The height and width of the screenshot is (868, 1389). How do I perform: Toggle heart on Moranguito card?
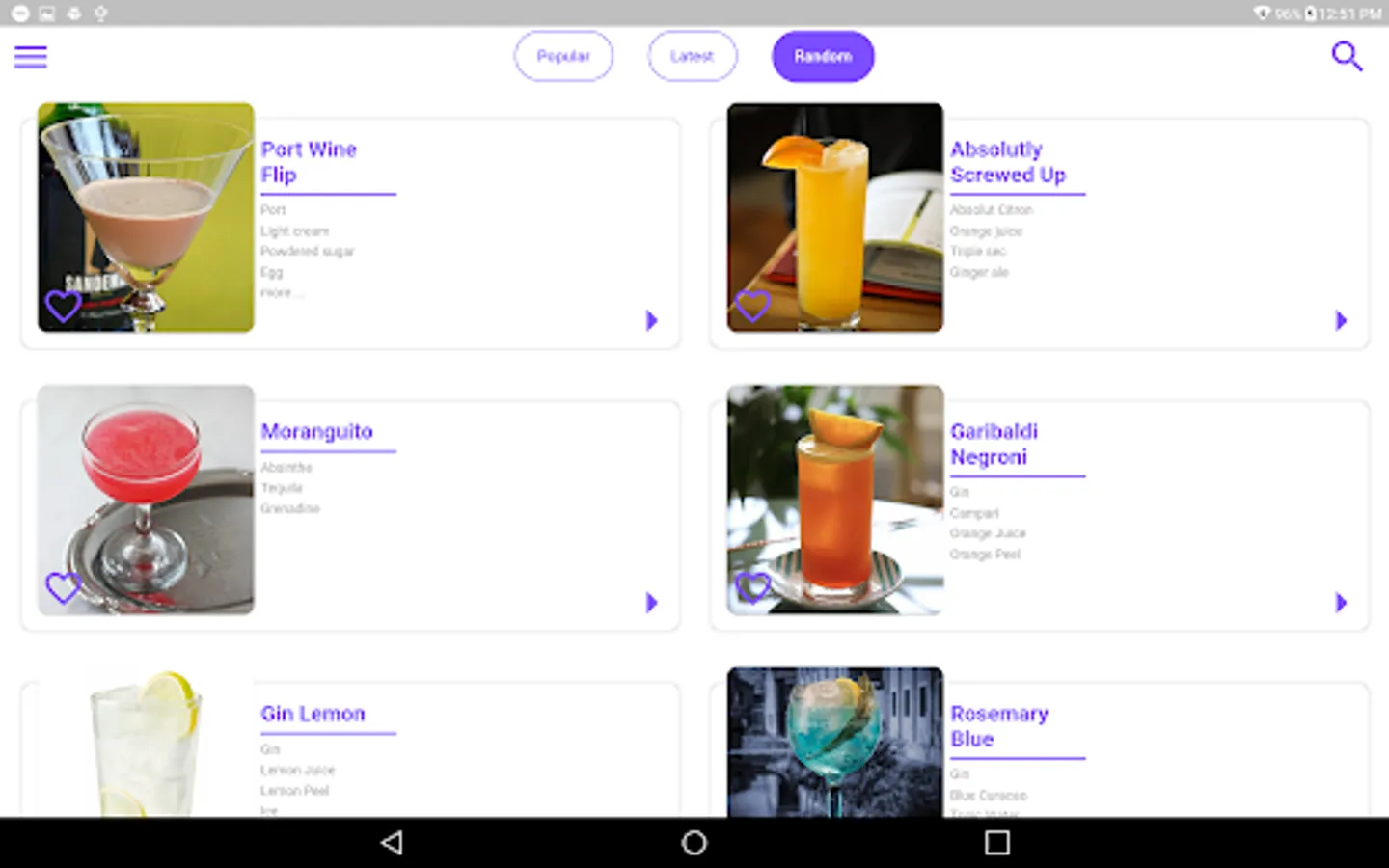click(x=64, y=587)
